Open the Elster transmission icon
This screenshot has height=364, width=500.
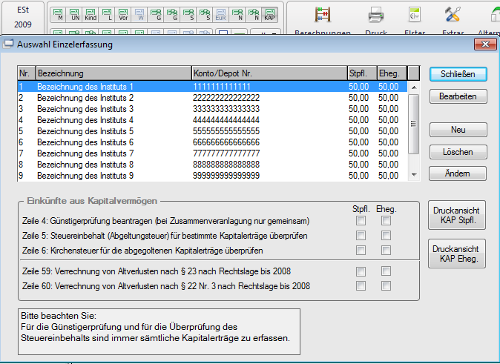pos(415,15)
